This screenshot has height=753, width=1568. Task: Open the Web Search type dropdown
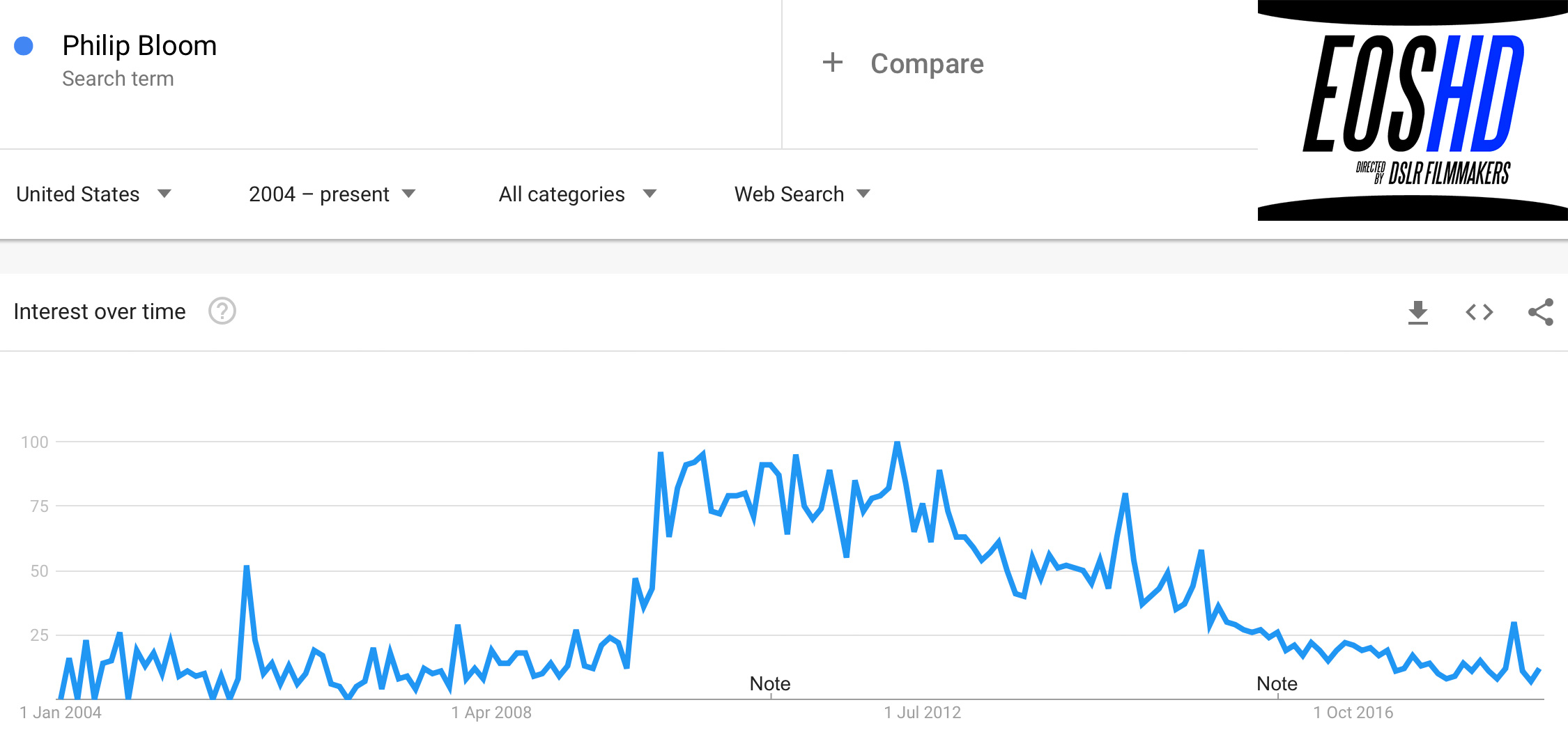coord(802,194)
